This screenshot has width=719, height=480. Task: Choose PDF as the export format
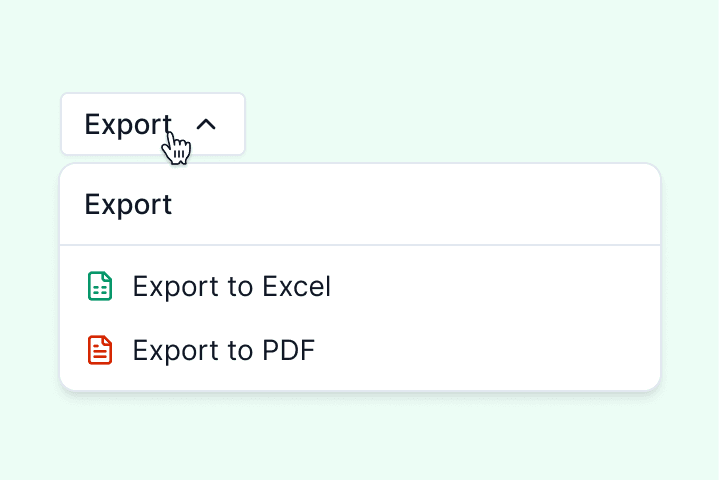coord(224,350)
